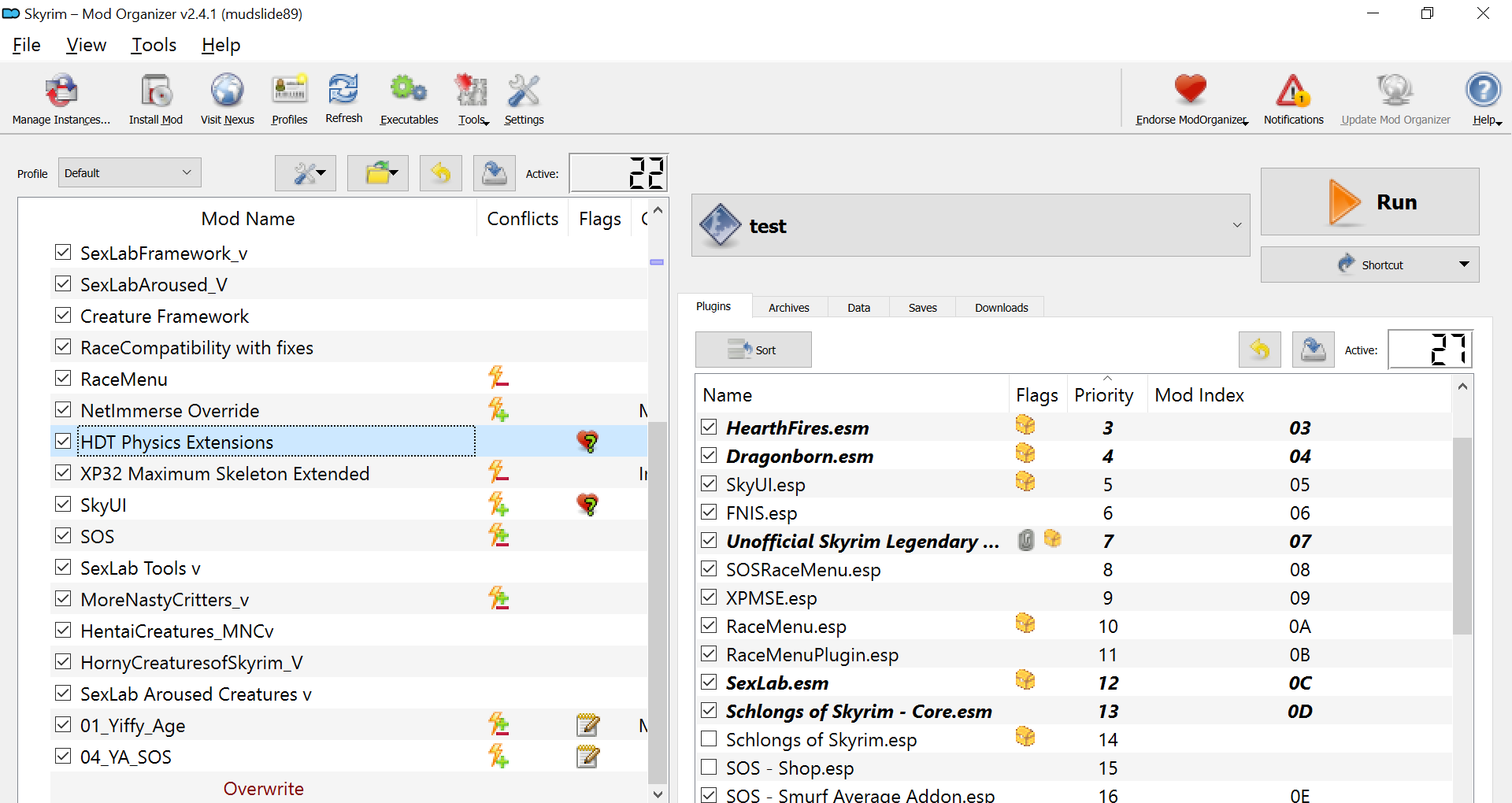Click the conflict icon on MoreNastyCritters_v row
This screenshot has height=803, width=1512.
tap(498, 598)
